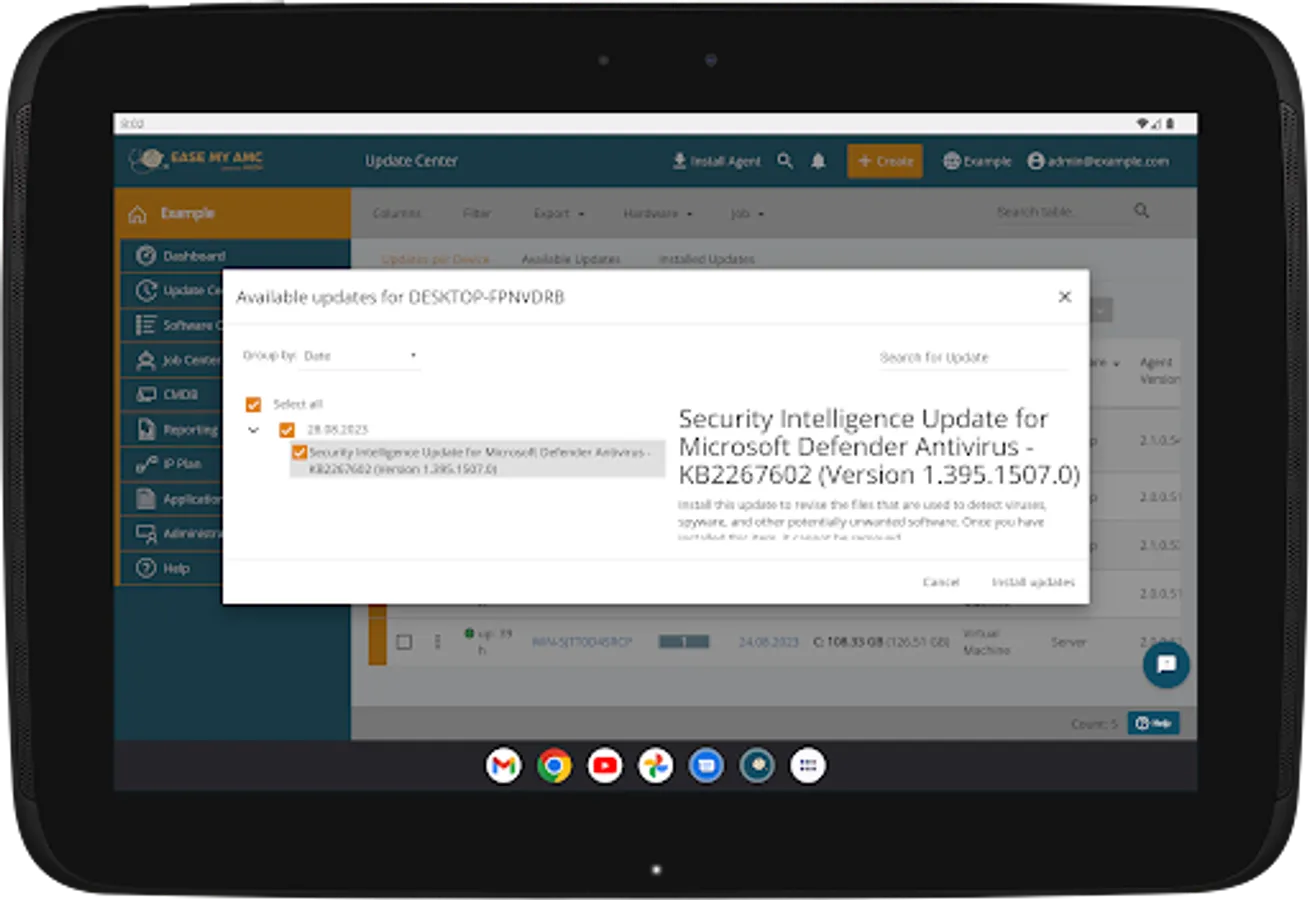Focus the Search for Update field
The height and width of the screenshot is (900, 1309).
click(x=973, y=357)
